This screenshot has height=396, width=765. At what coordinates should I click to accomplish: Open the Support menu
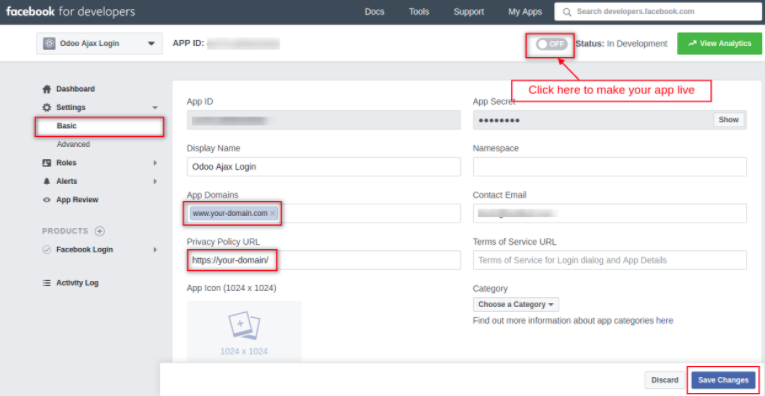click(468, 12)
